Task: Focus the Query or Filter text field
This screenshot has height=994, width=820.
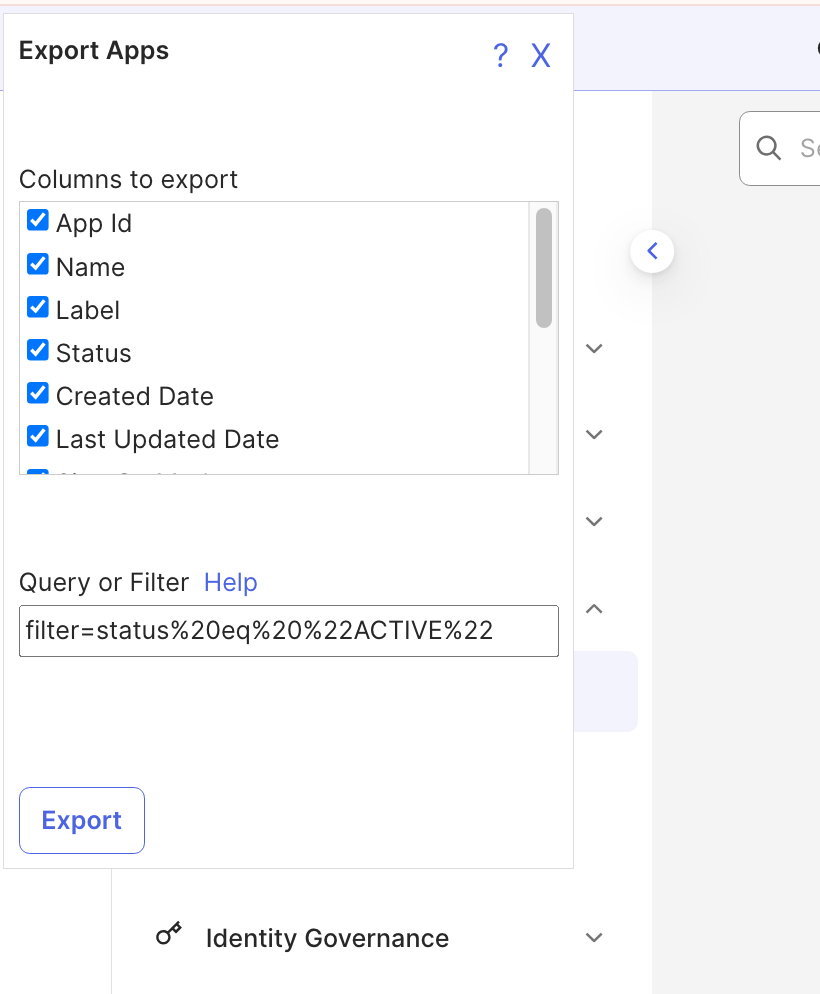Action: [288, 631]
